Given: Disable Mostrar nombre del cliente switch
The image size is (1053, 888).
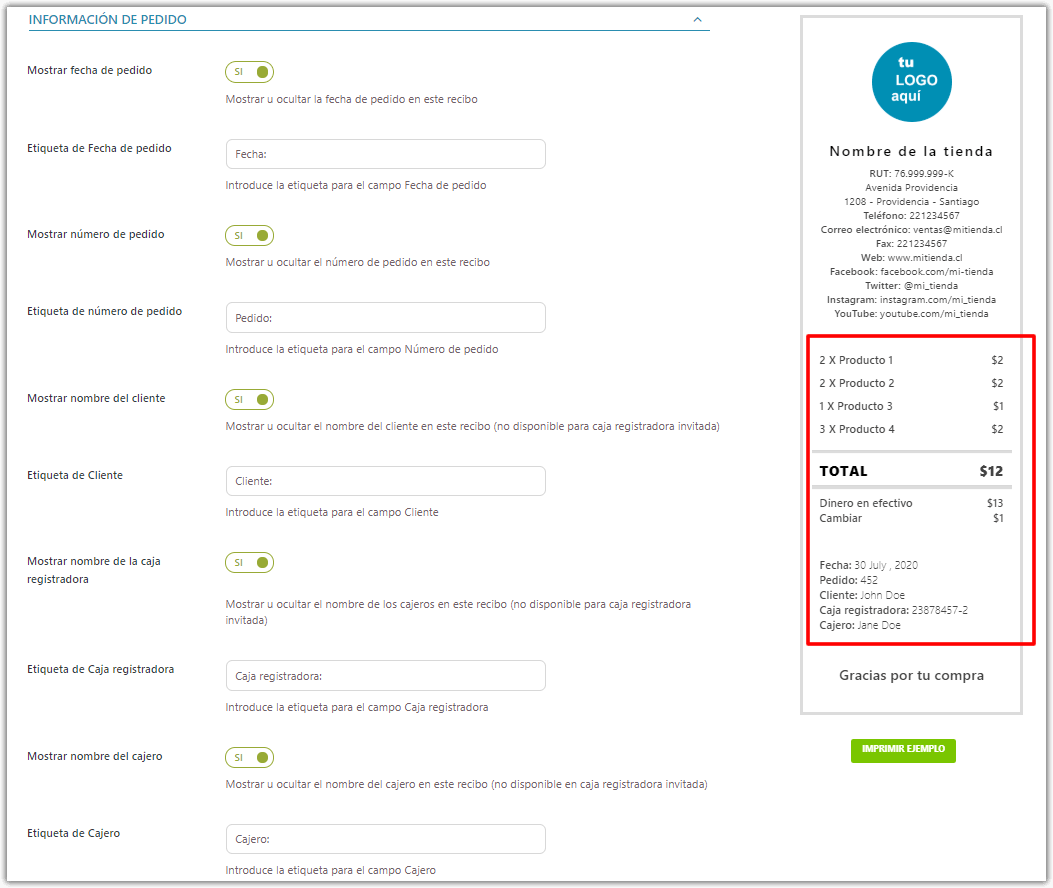Looking at the screenshot, I should tap(250, 400).
